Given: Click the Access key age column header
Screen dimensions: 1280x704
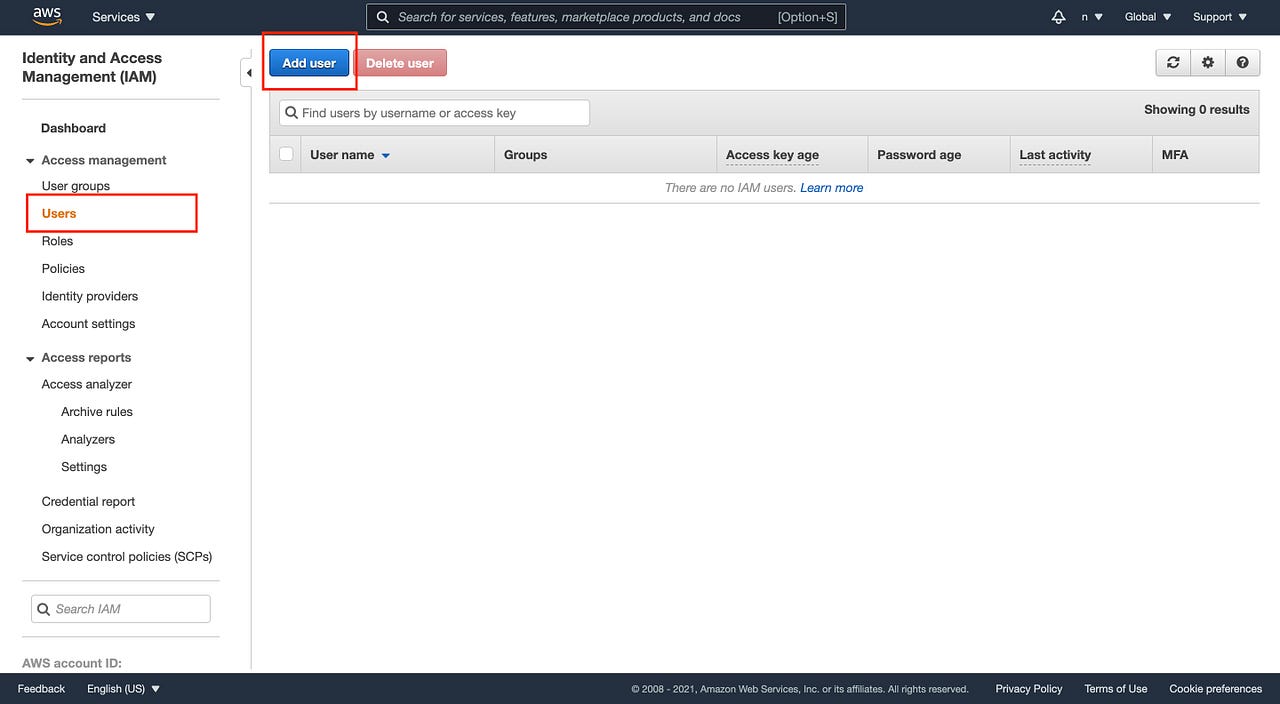Looking at the screenshot, I should pyautogui.click(x=772, y=155).
